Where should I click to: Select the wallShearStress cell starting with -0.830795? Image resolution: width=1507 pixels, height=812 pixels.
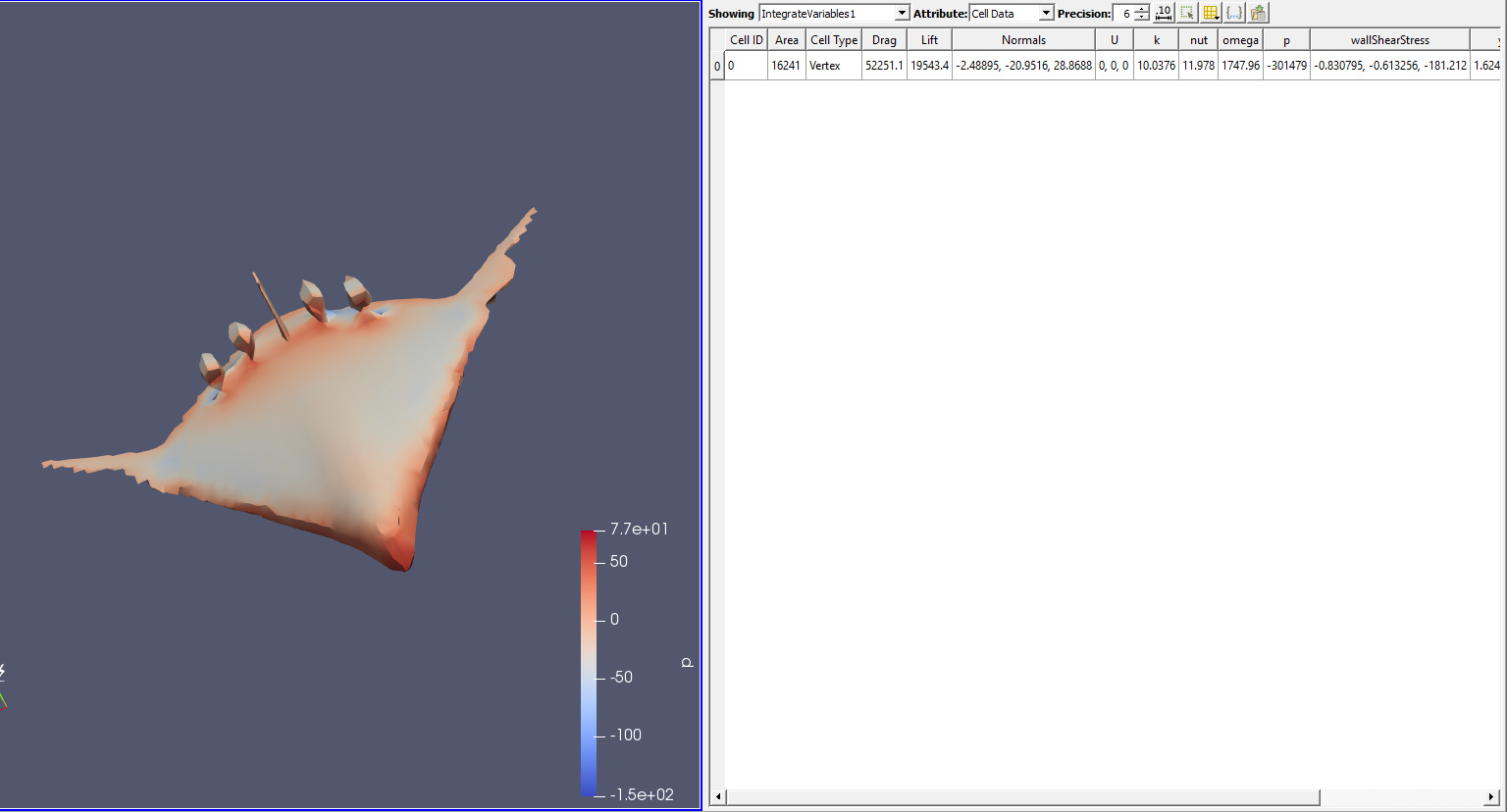pos(1390,66)
